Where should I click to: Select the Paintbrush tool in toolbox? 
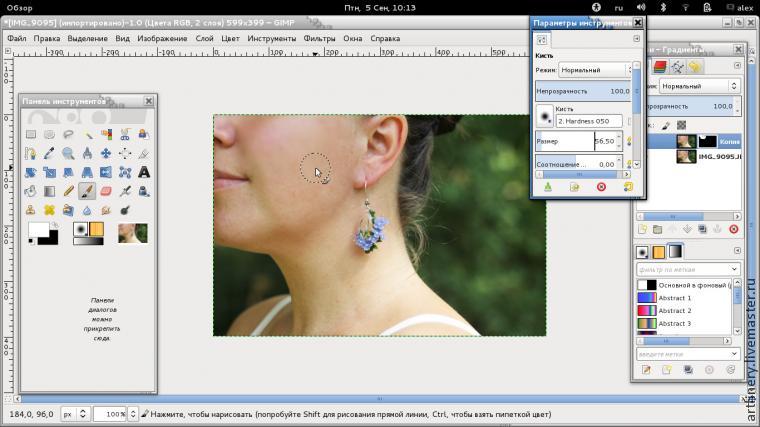pos(87,190)
